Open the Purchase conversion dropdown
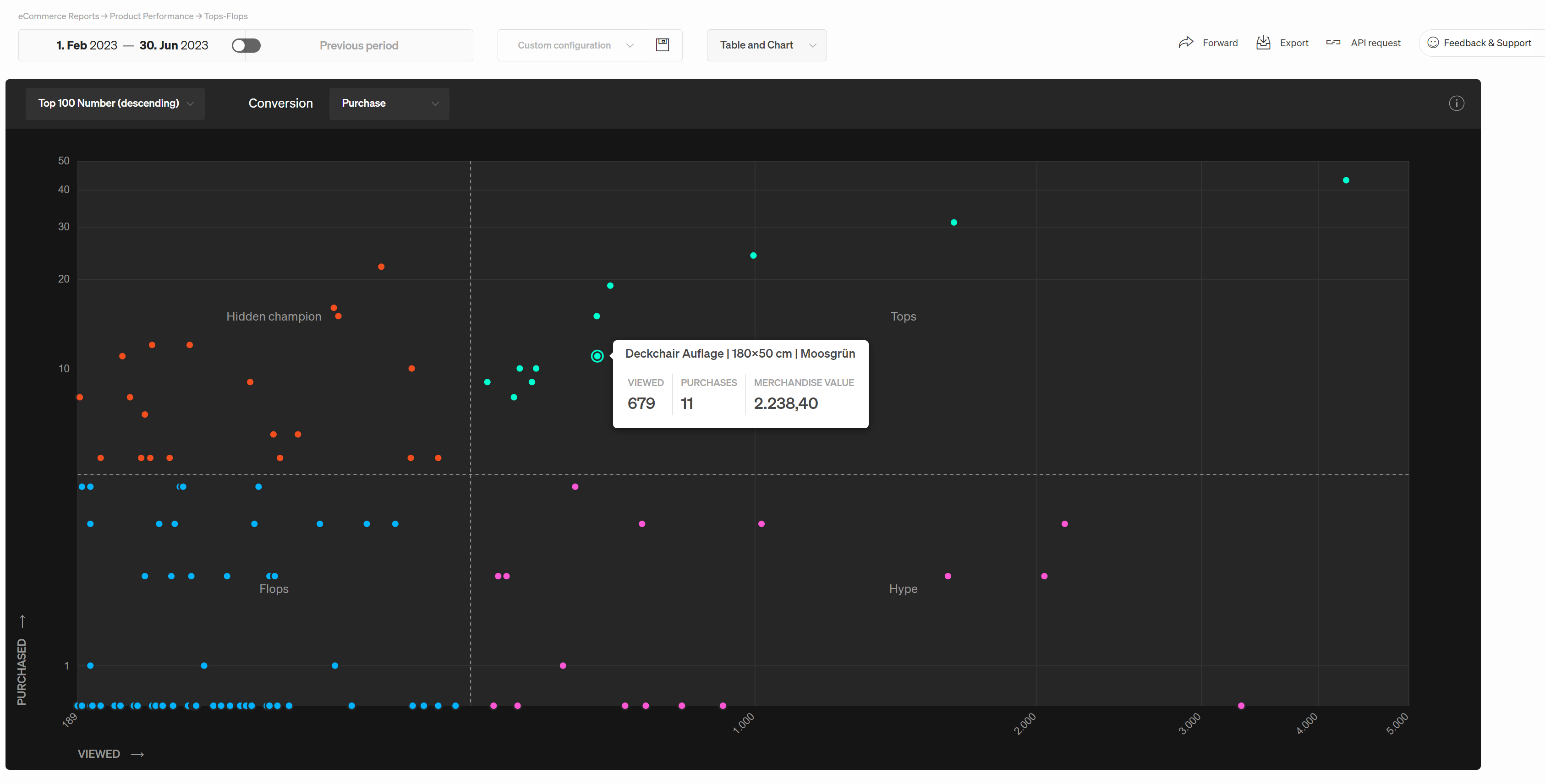Screen dimensions: 1545x784 point(389,103)
